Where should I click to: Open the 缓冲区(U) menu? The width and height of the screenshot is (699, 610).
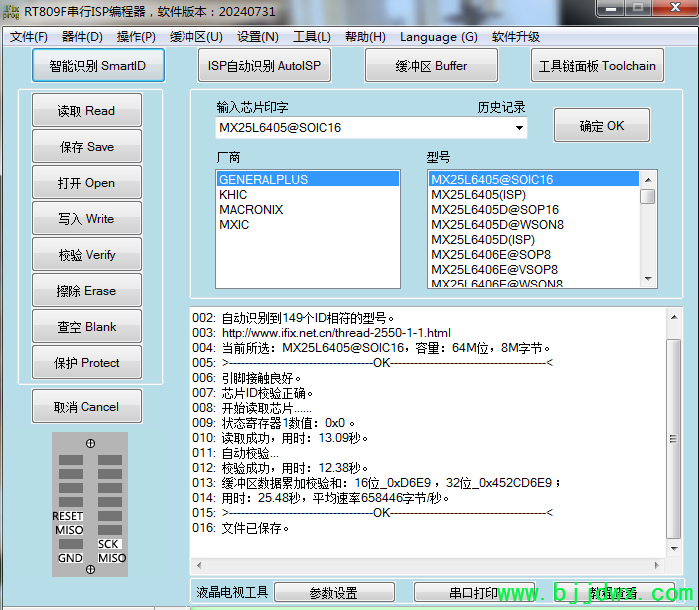click(x=196, y=37)
